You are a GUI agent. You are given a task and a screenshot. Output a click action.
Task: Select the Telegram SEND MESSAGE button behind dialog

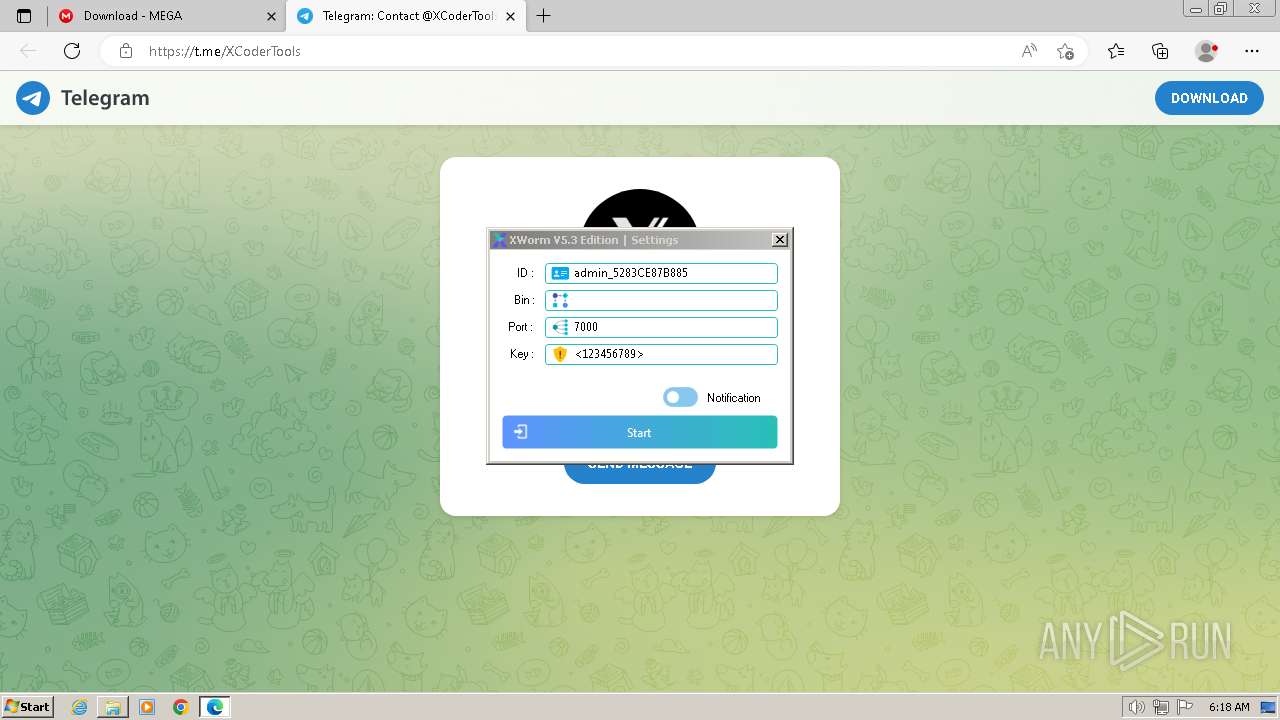640,473
